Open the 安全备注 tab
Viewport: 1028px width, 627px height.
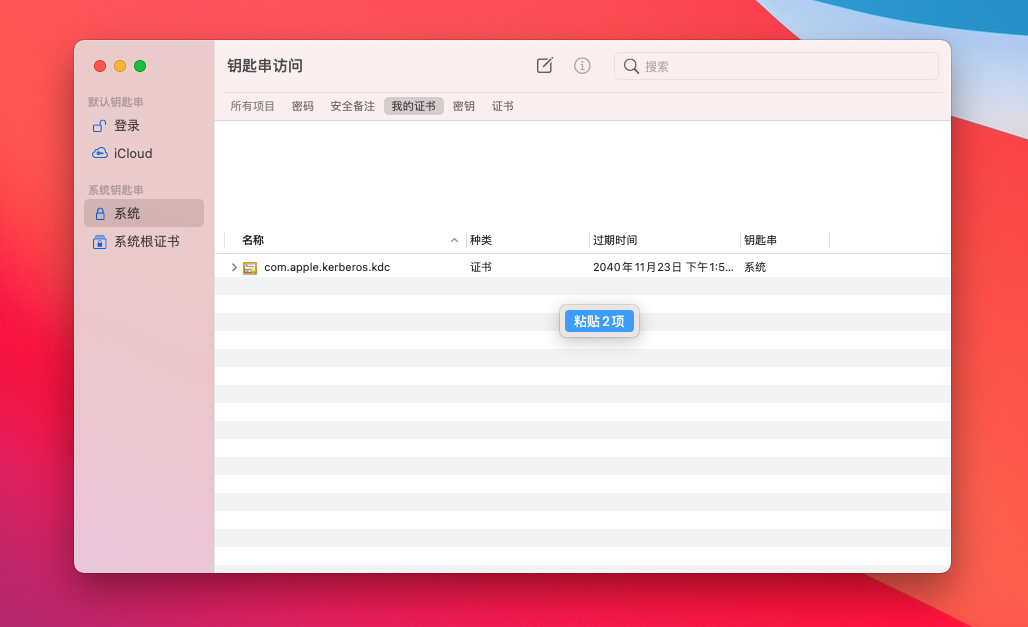click(352, 106)
